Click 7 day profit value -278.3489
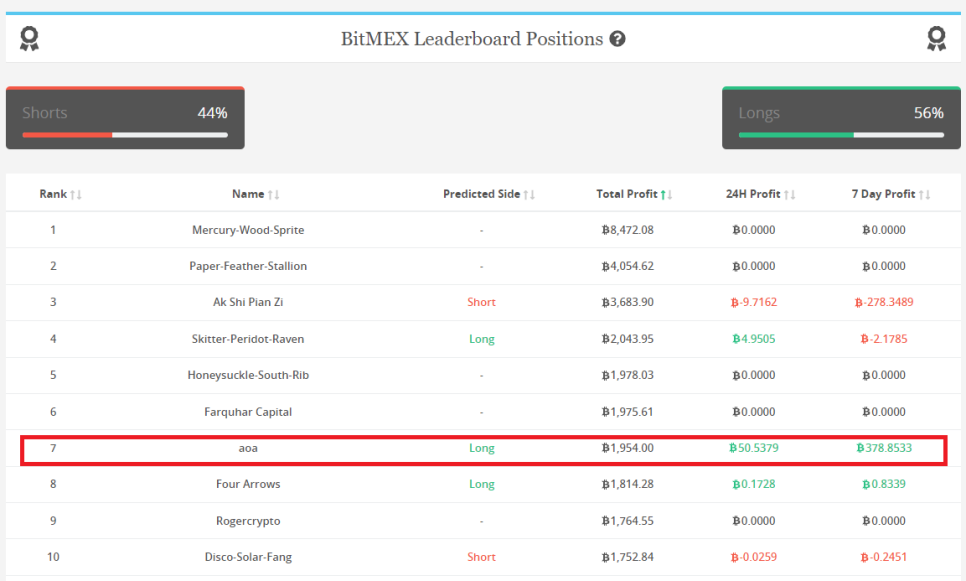Image resolution: width=966 pixels, height=581 pixels. pyautogui.click(x=883, y=302)
